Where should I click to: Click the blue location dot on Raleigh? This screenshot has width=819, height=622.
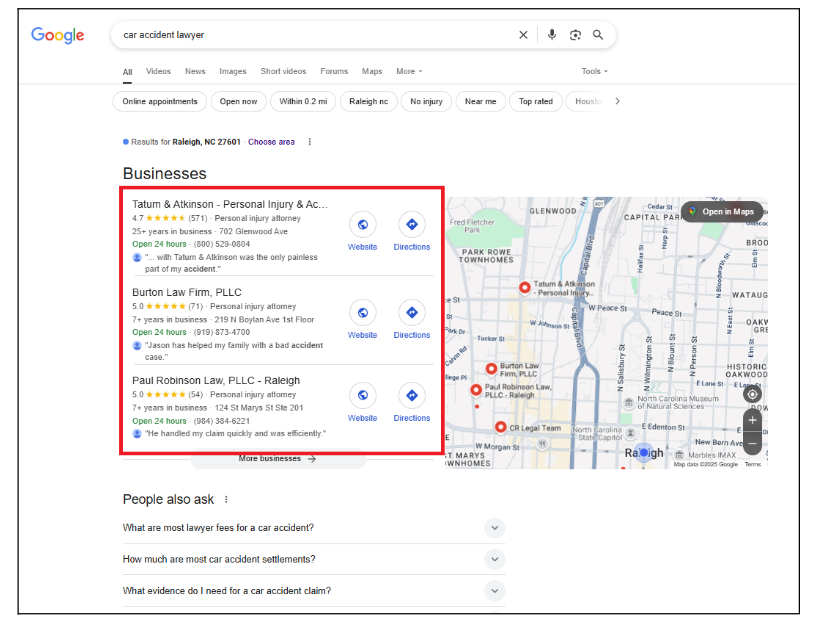coord(644,452)
